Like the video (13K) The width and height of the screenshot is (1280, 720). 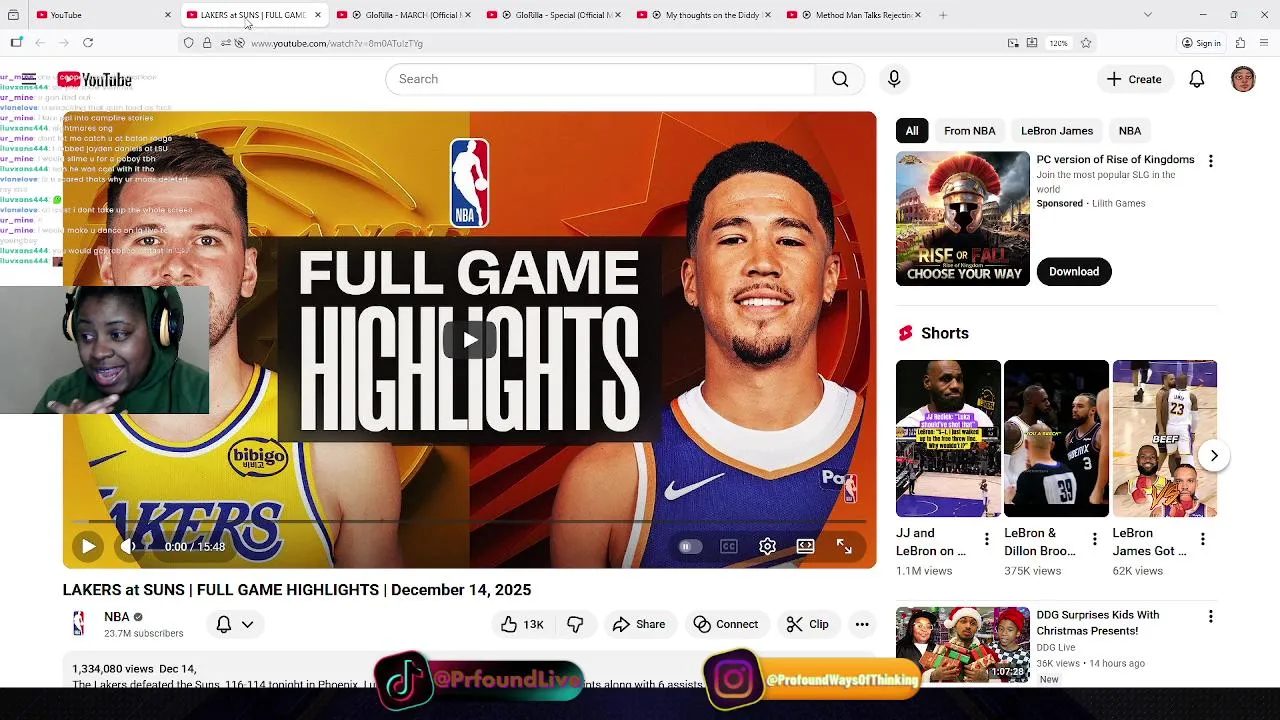point(522,624)
